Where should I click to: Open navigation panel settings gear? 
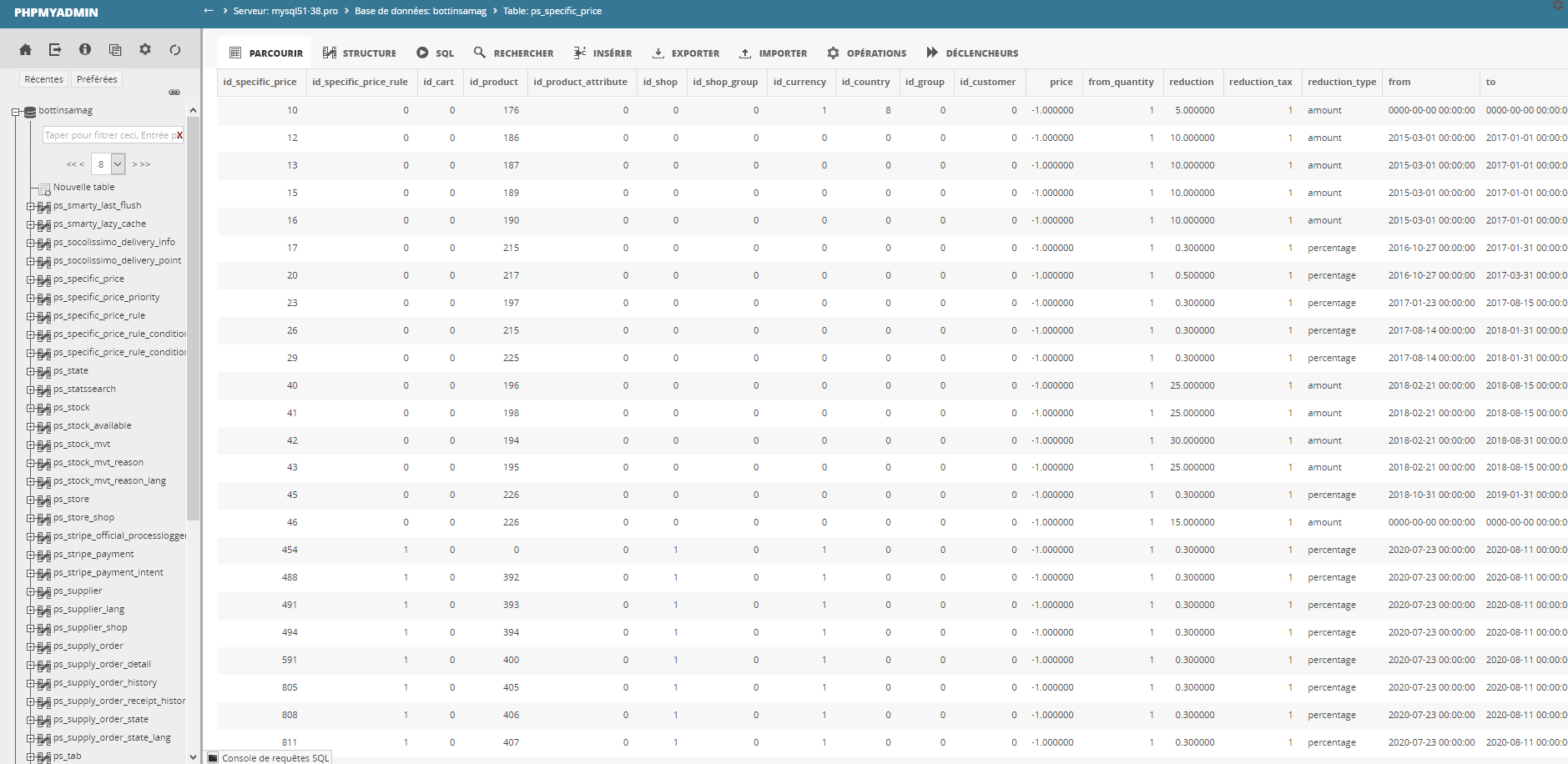point(145,50)
